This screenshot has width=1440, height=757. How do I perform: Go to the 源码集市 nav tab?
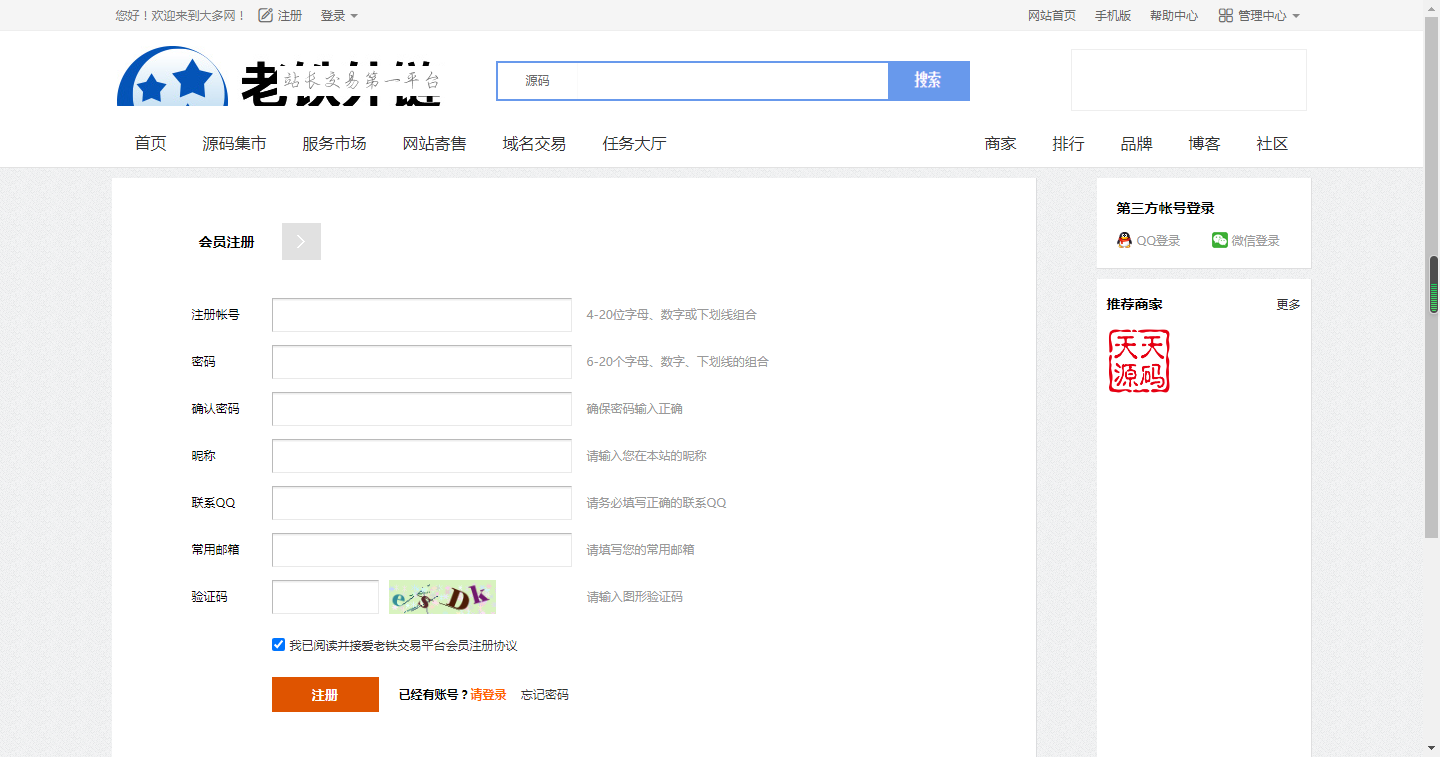[x=234, y=144]
